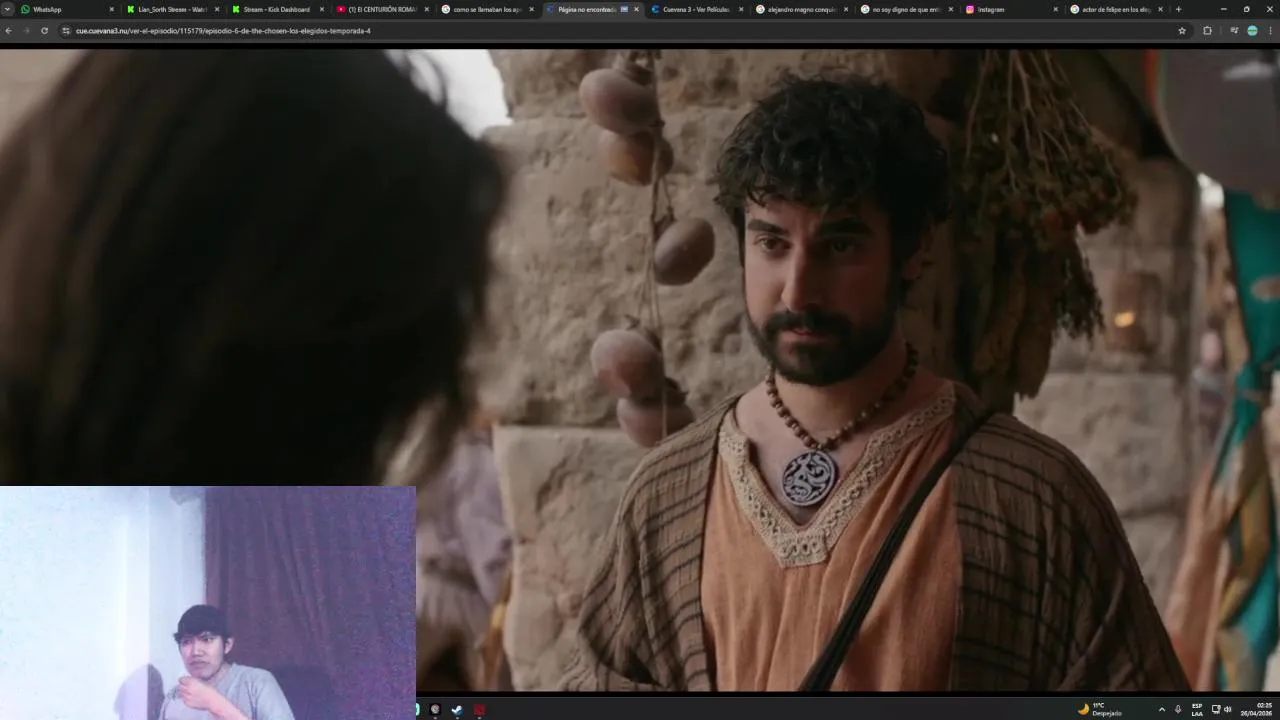Open the 'como se llamaban los' Google tab
1280x720 pixels.
(x=486, y=9)
